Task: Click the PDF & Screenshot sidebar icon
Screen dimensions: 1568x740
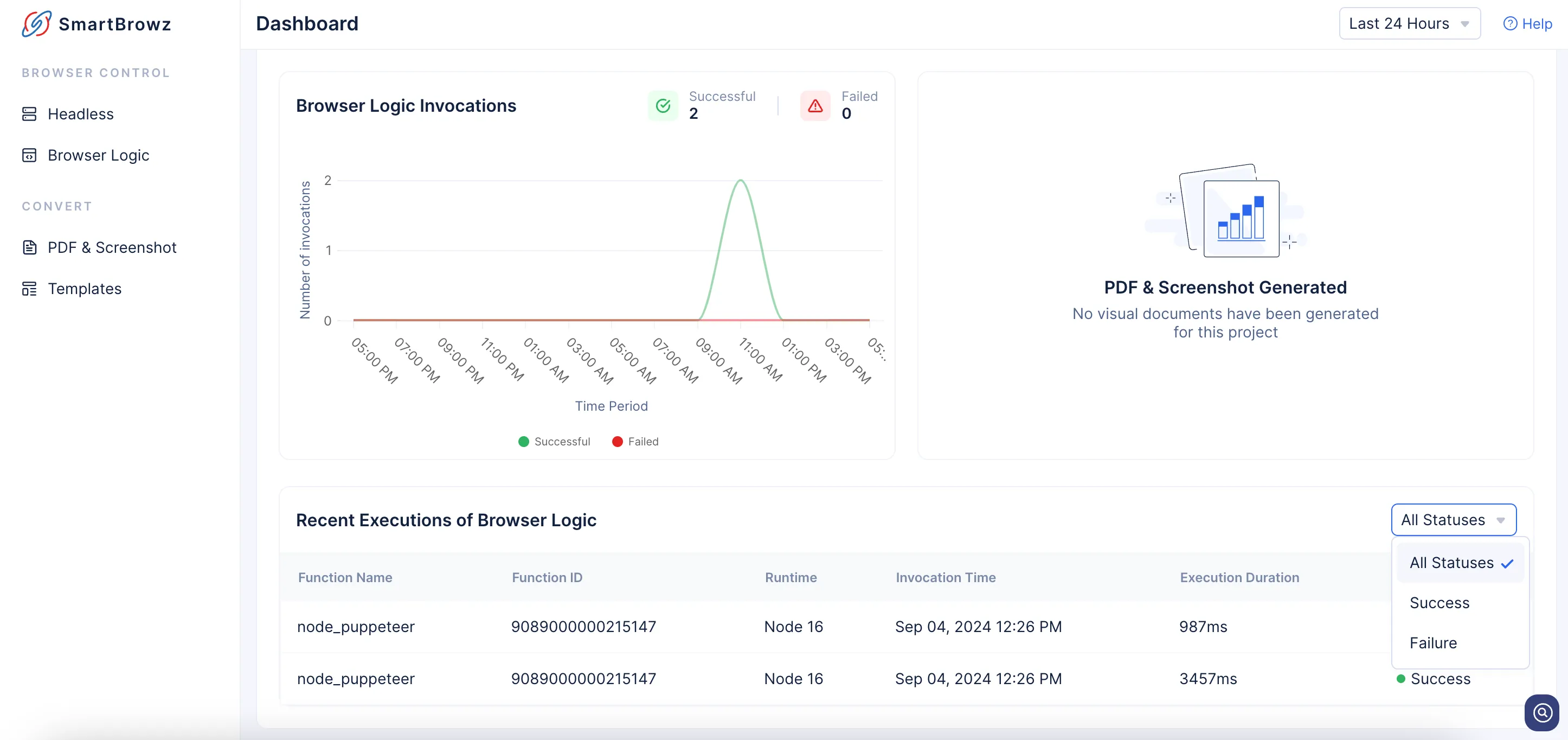Action: [29, 247]
